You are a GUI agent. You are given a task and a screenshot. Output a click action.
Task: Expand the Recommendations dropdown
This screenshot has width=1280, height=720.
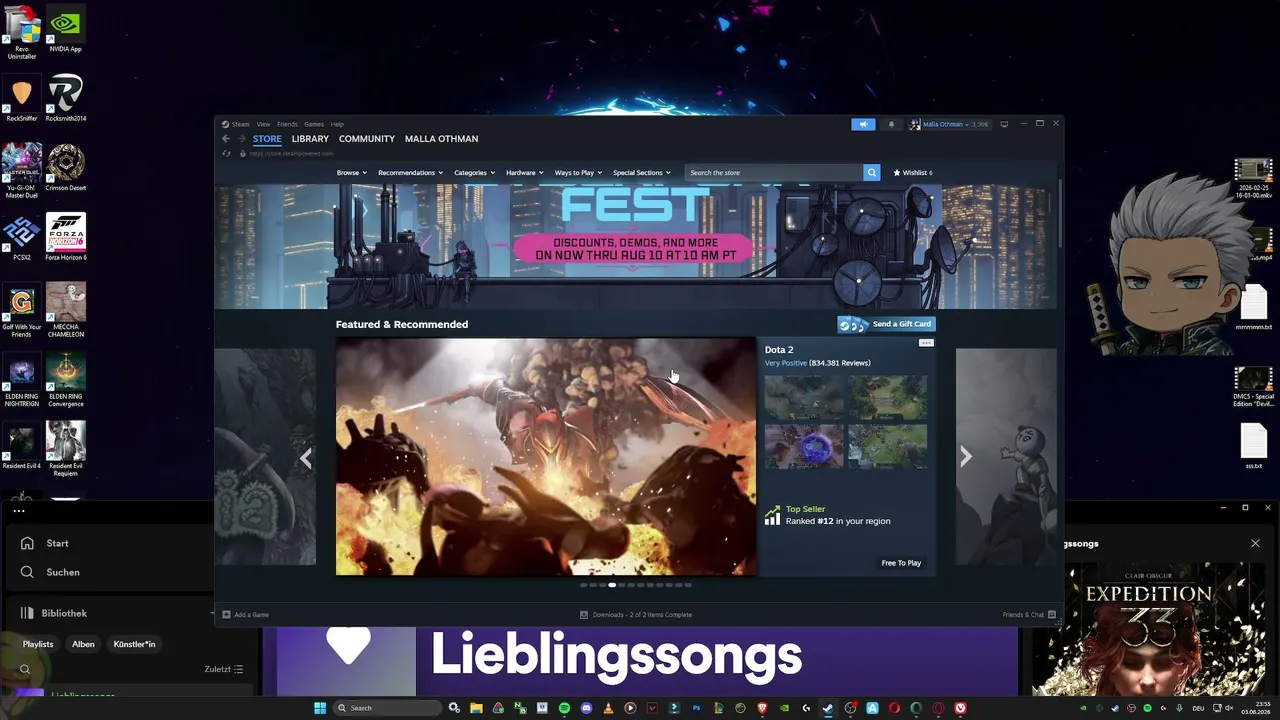410,173
